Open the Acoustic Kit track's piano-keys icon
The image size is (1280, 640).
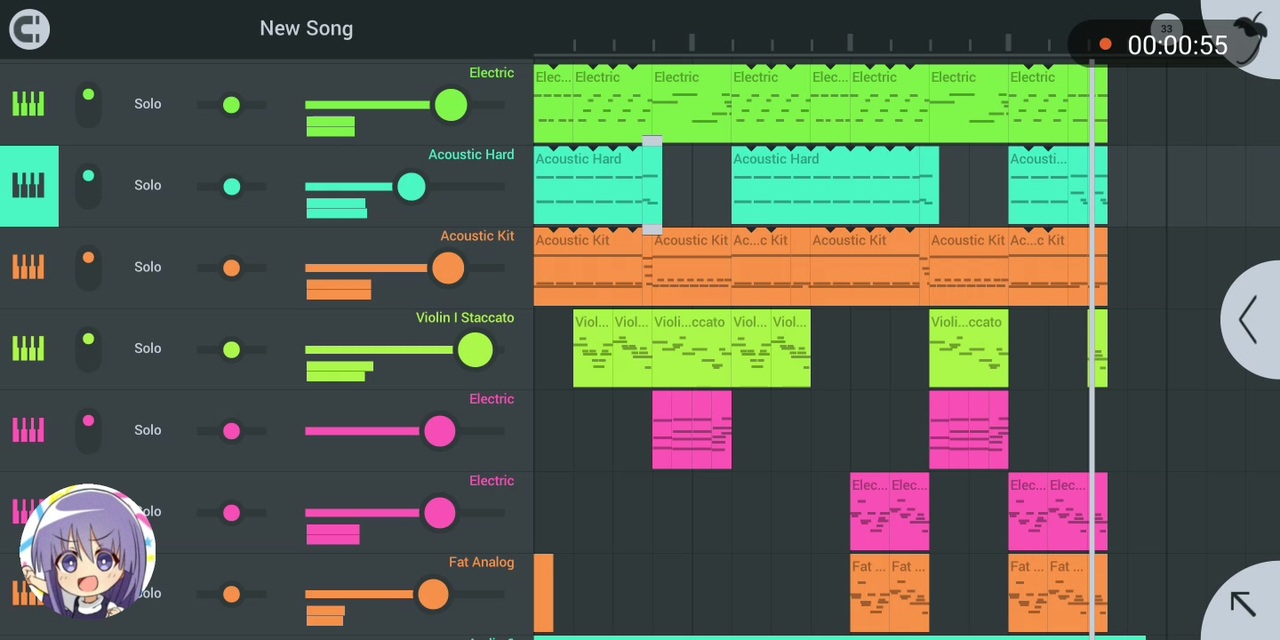pos(28,267)
